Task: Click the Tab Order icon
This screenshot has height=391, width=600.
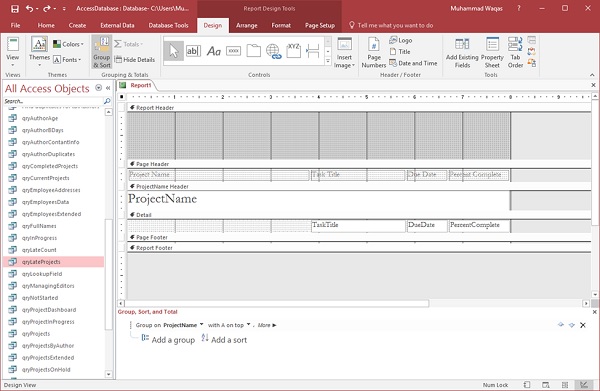Action: 515,53
